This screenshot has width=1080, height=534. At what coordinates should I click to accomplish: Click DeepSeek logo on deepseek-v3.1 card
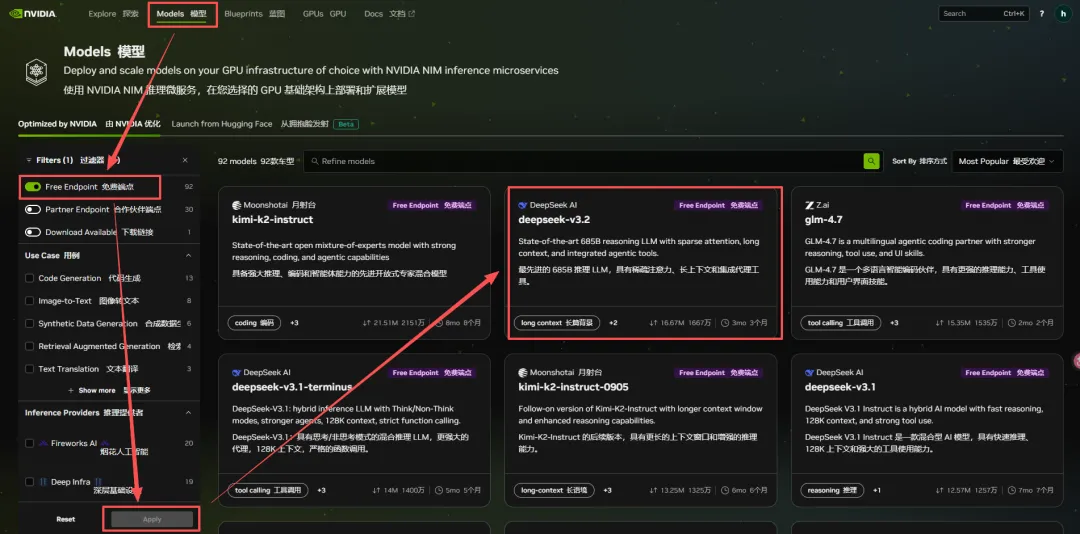point(809,372)
